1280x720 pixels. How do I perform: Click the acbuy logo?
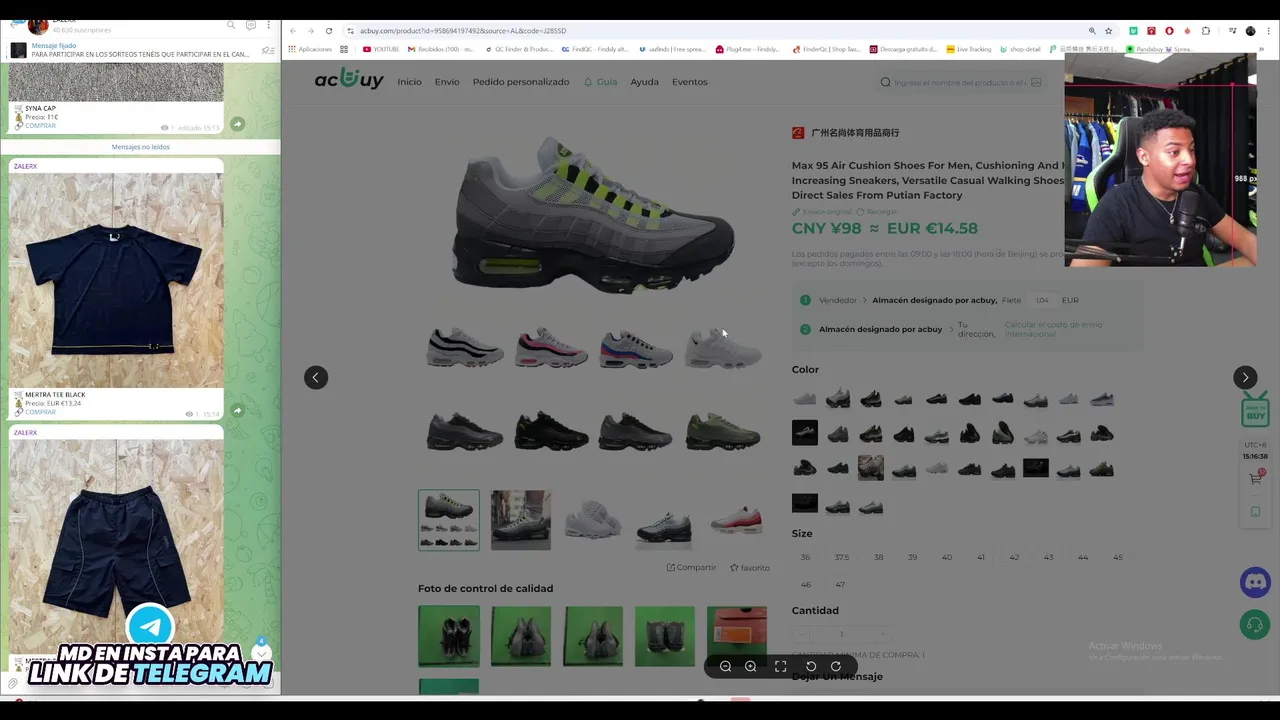(x=349, y=80)
